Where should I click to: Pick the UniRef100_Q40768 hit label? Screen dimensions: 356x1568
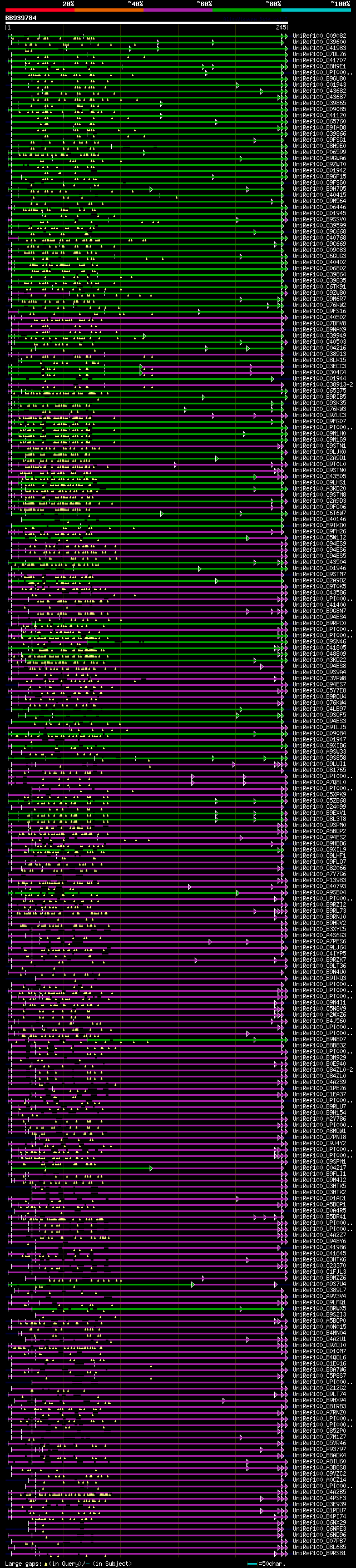coord(319,238)
